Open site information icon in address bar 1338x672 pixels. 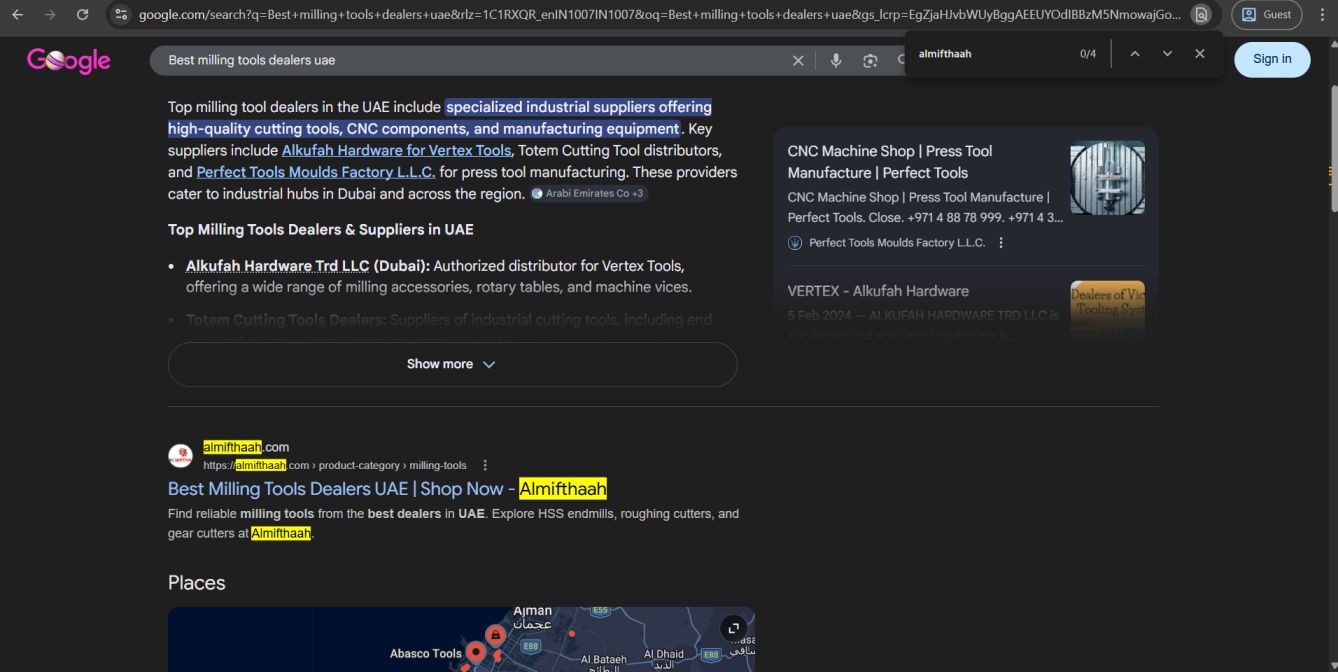click(x=120, y=15)
